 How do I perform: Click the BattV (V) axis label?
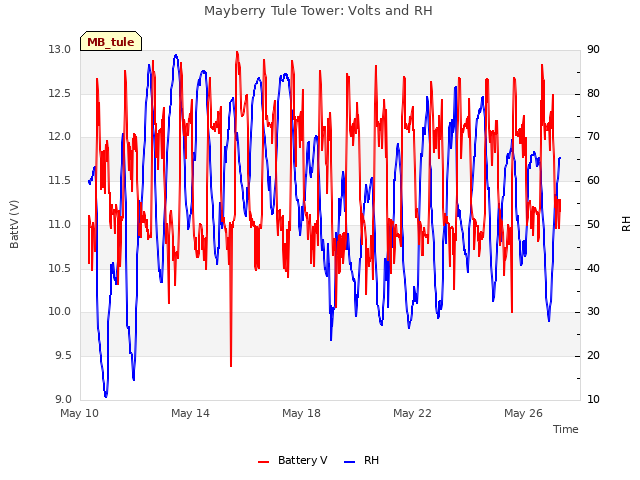pyautogui.click(x=14, y=224)
